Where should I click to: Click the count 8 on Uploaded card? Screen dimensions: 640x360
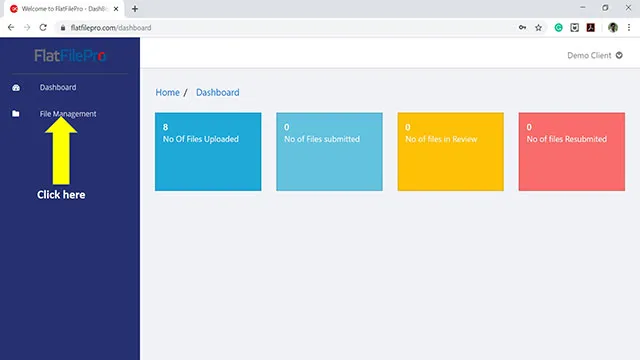[x=165, y=127]
